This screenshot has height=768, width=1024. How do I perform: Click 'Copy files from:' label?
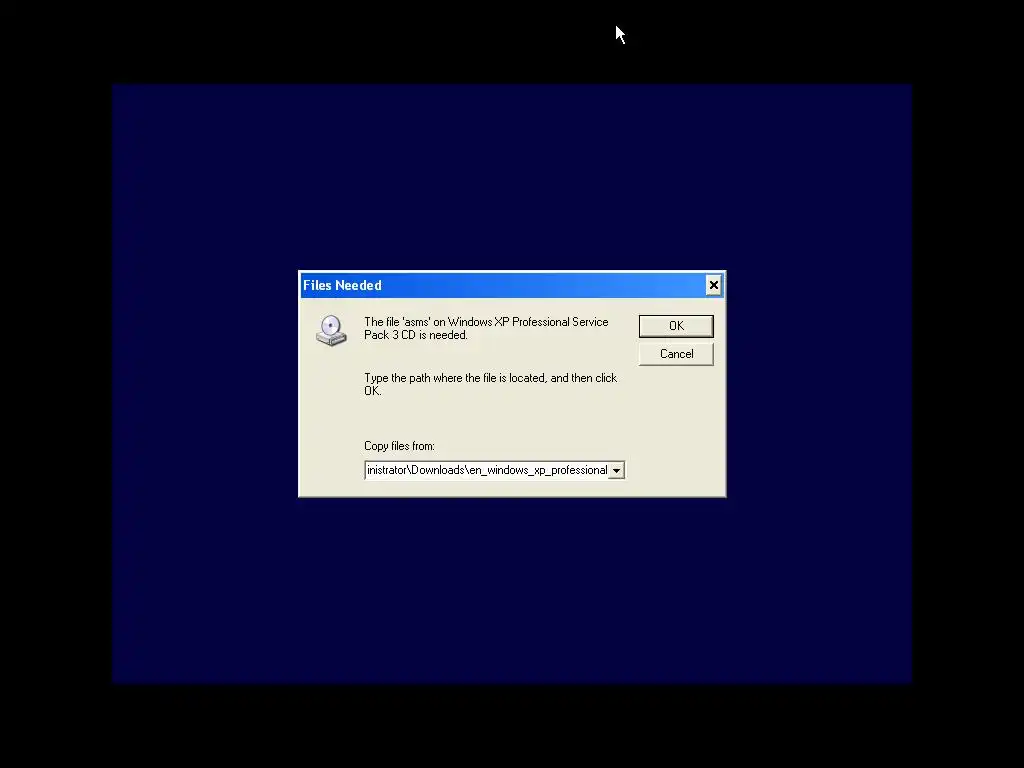click(x=399, y=446)
